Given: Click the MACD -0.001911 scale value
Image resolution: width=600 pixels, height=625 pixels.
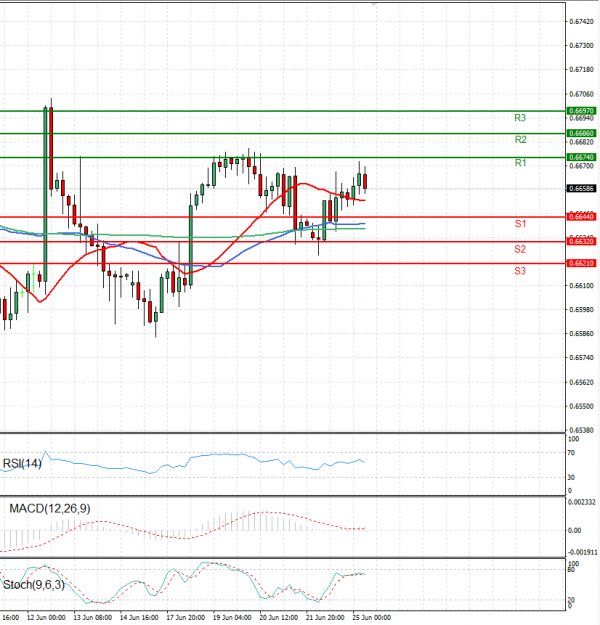Looking at the screenshot, I should (x=582, y=552).
